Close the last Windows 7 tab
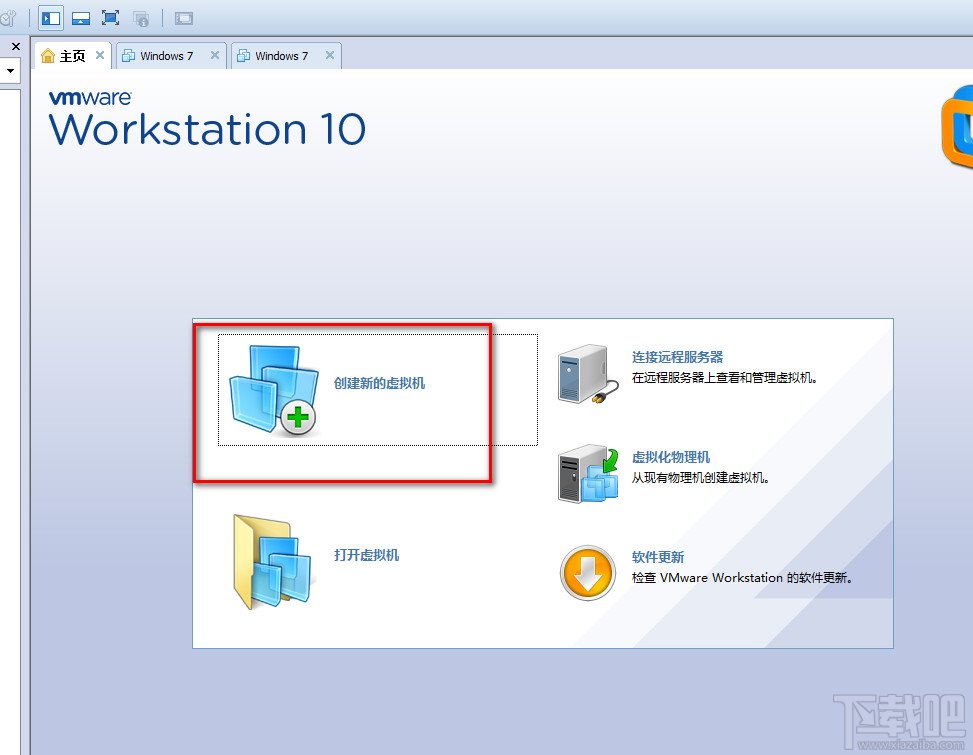This screenshot has height=755, width=973. pos(330,55)
